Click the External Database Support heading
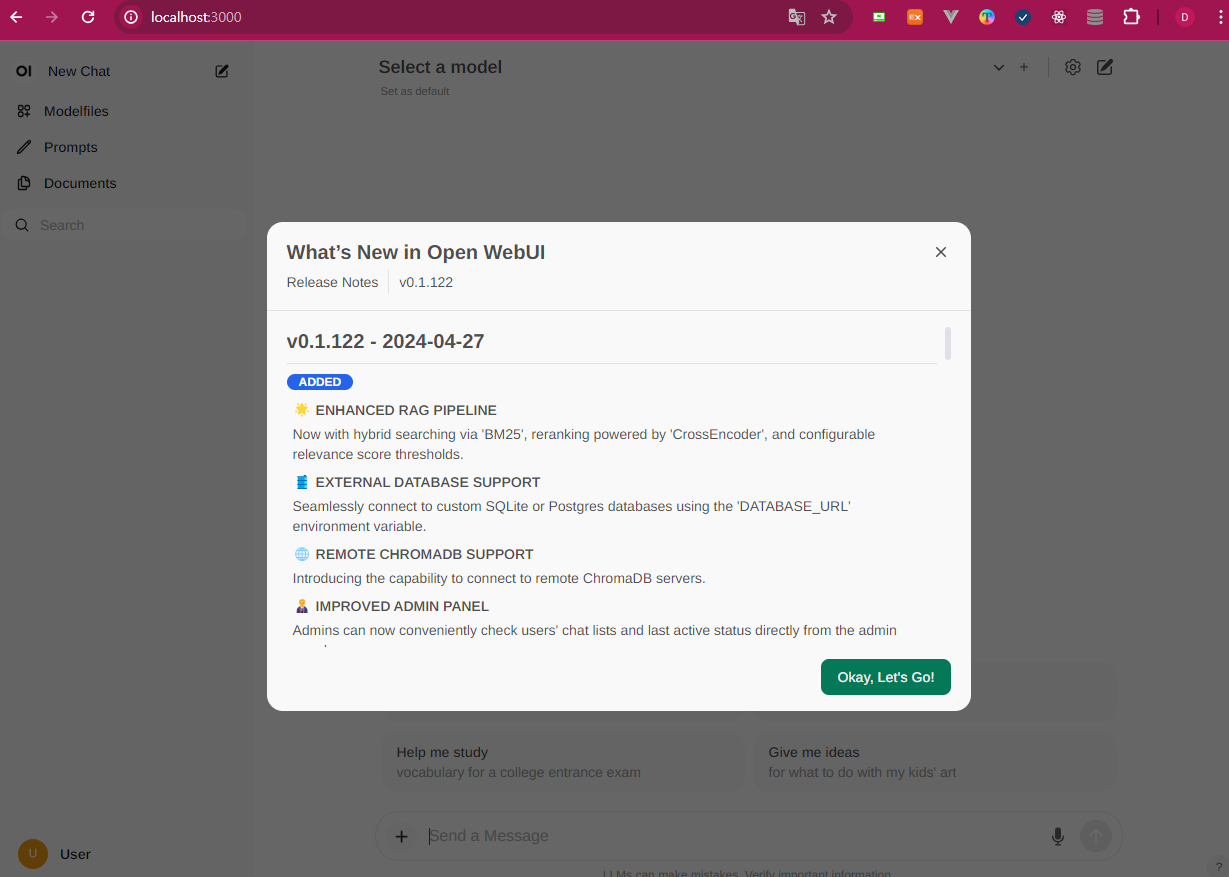The image size is (1229, 877). pyautogui.click(x=428, y=482)
